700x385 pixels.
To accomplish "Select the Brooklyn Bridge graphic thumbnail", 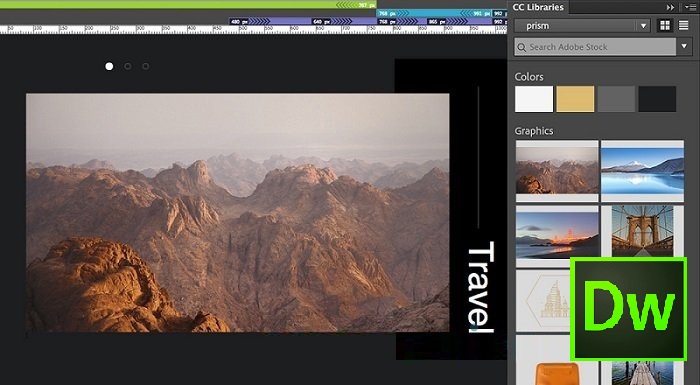I will pos(642,231).
